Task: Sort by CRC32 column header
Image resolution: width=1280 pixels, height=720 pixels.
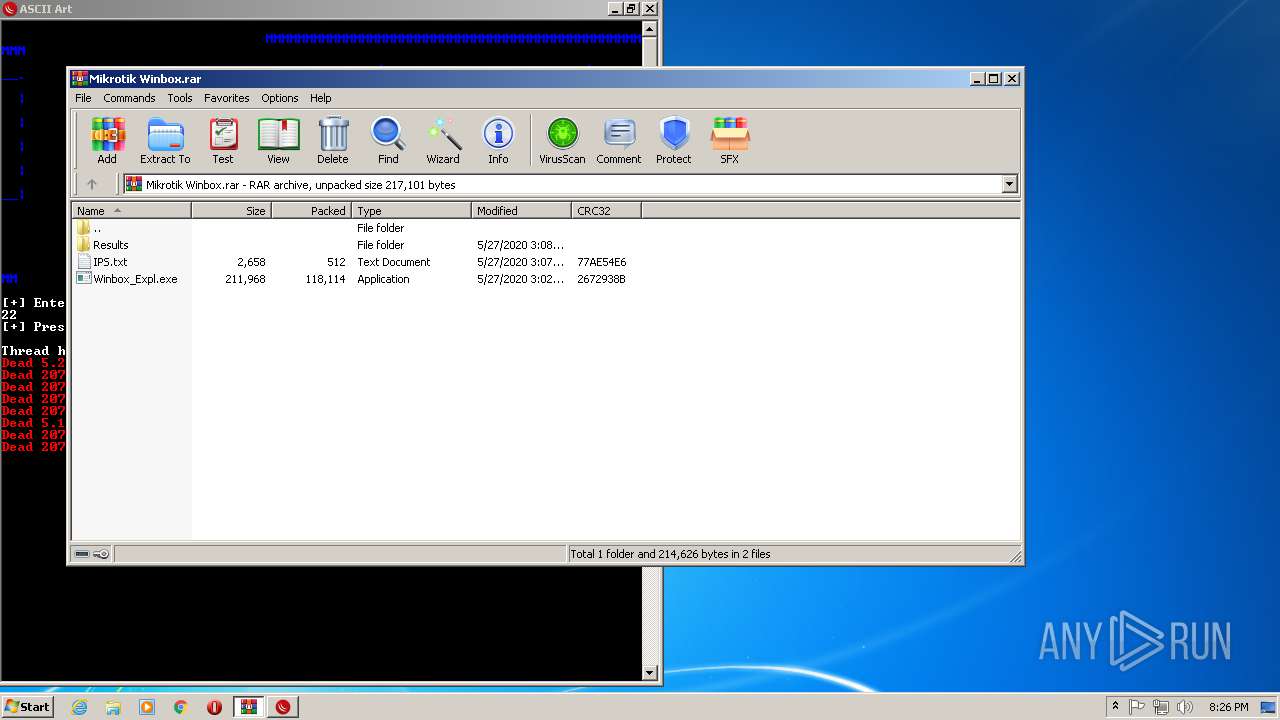Action: (x=606, y=211)
